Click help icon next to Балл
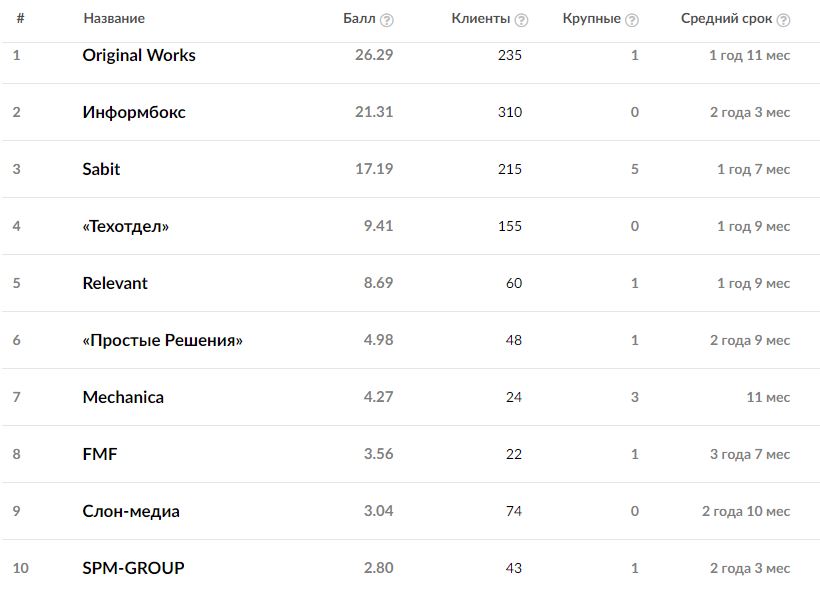 (387, 20)
